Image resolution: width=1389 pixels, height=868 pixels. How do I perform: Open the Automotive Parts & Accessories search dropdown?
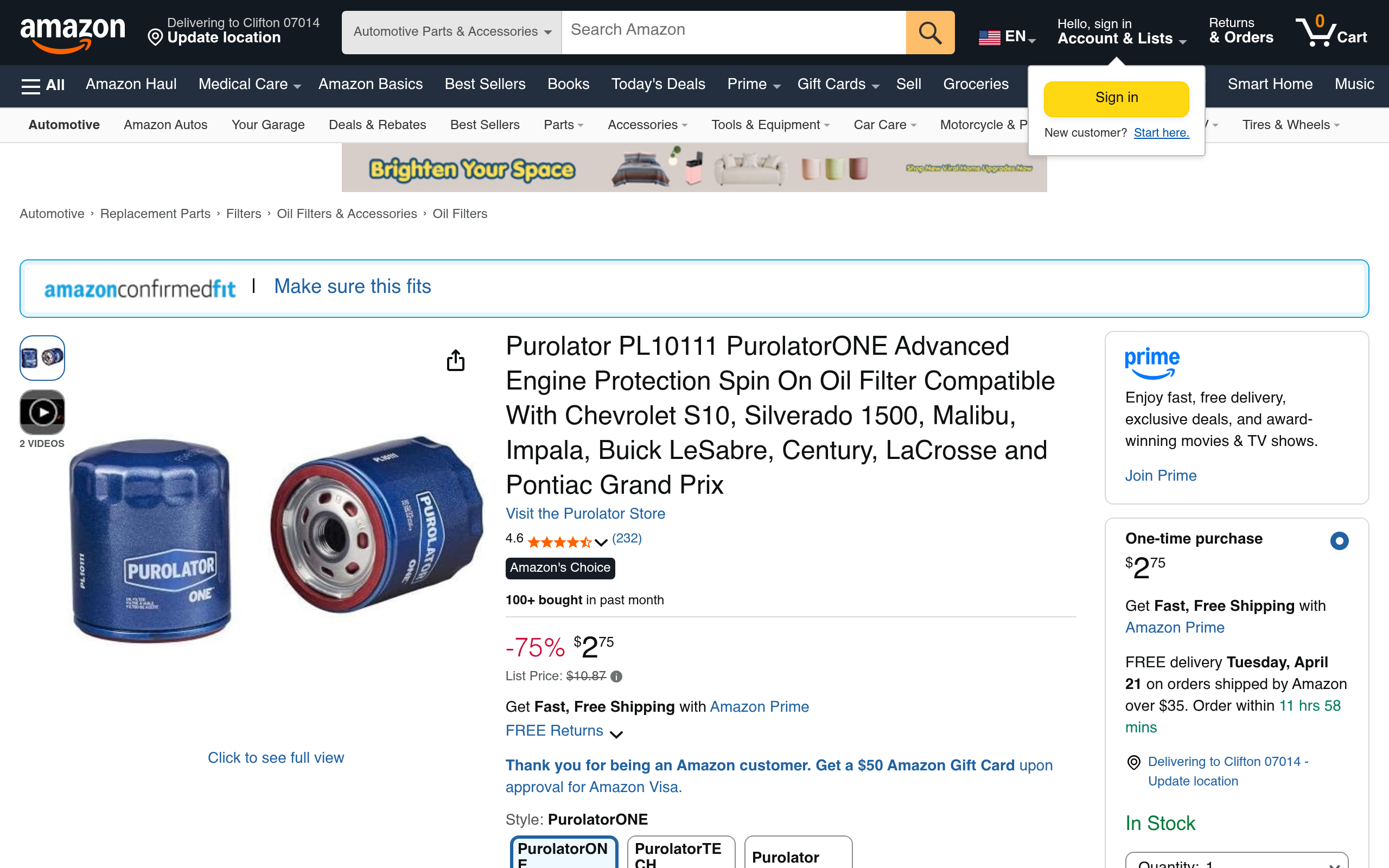pos(451,33)
